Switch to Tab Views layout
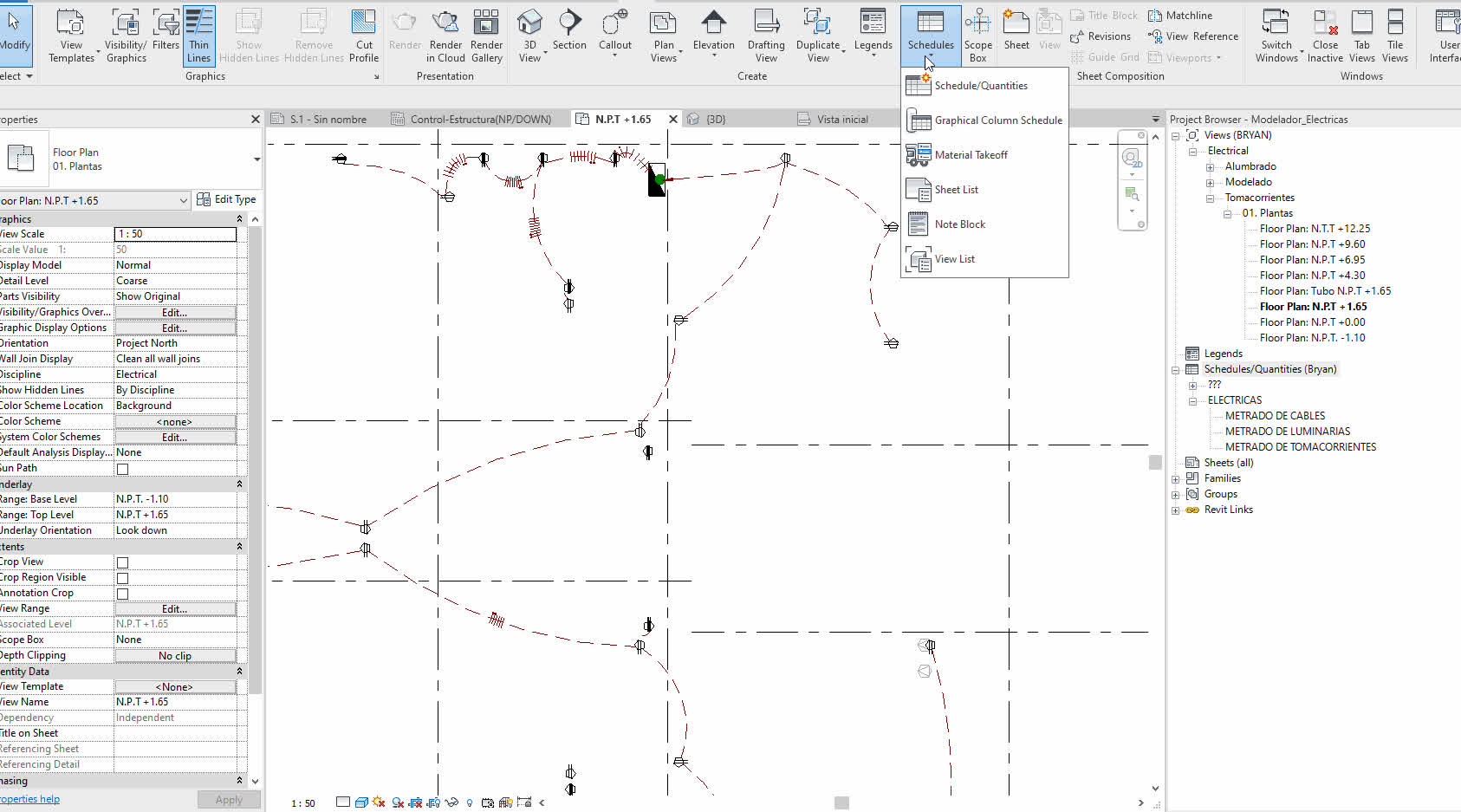Image resolution: width=1461 pixels, height=812 pixels. pyautogui.click(x=1362, y=36)
